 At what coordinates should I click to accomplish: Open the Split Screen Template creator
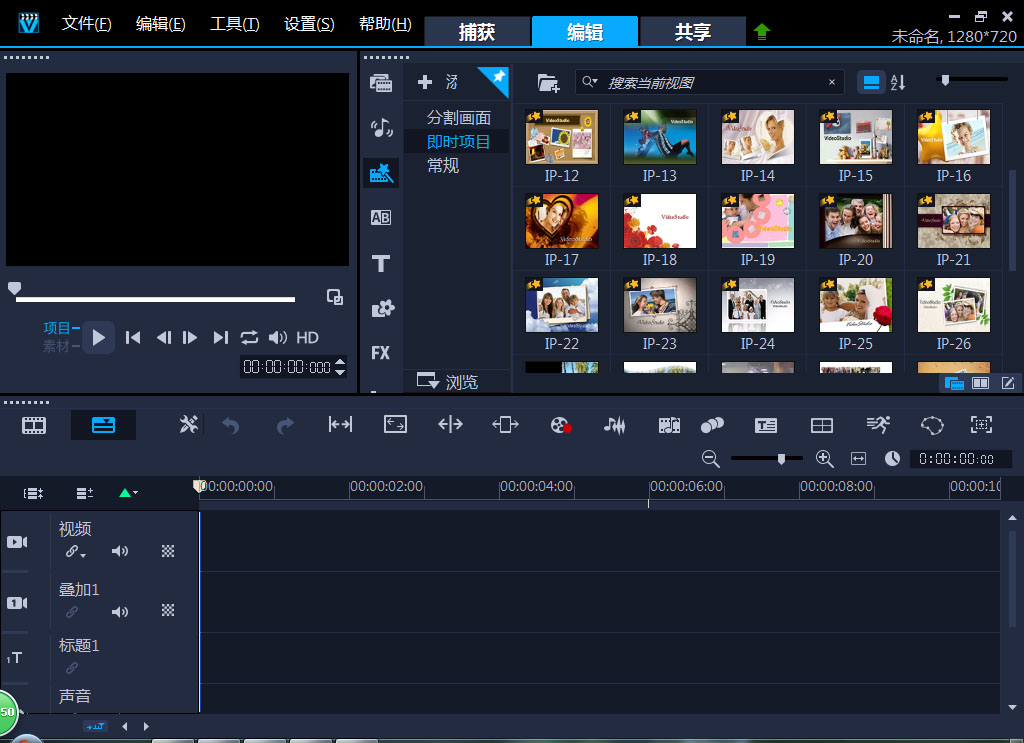(x=821, y=425)
